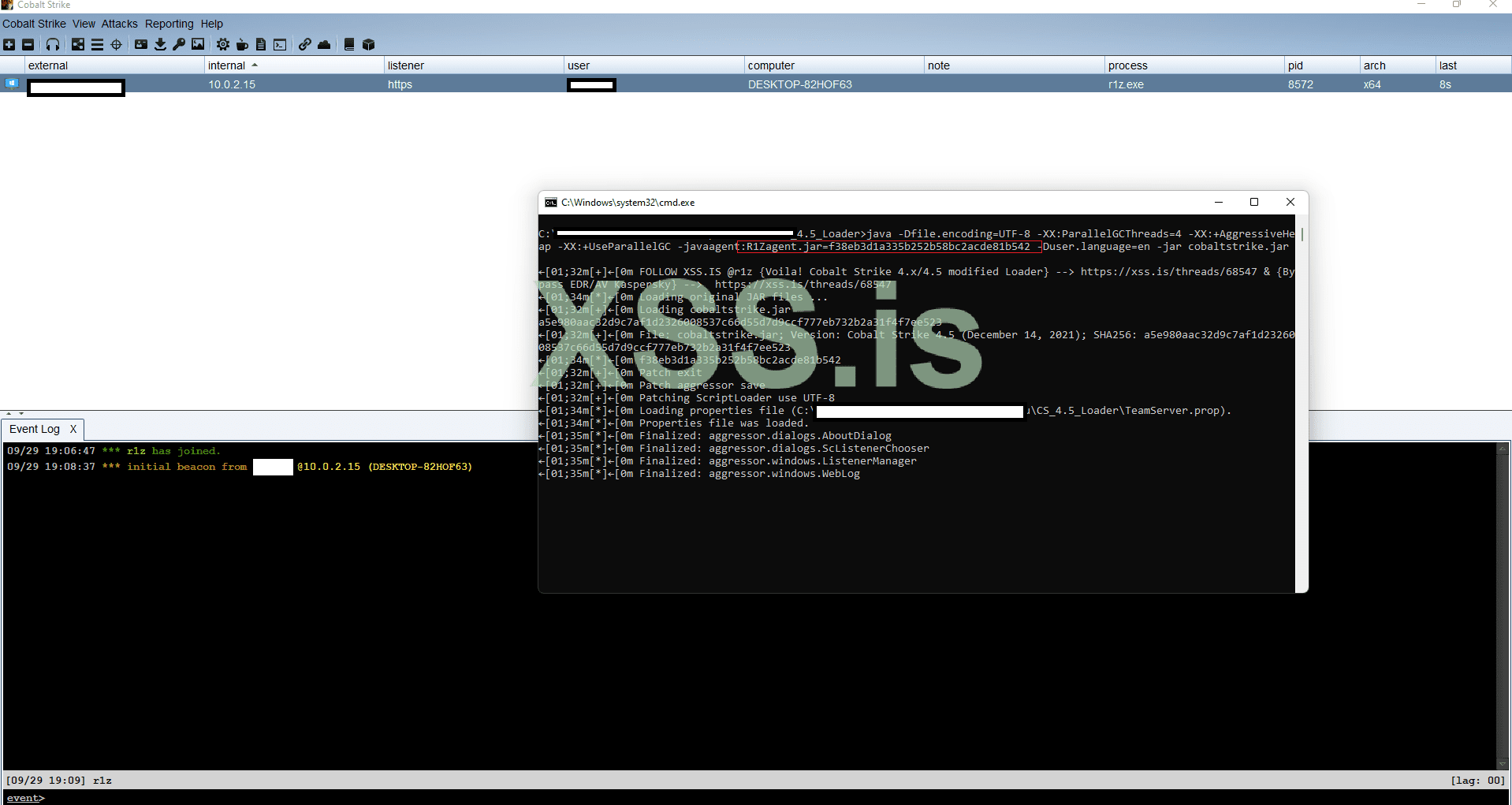Switch to the Target Table crosshair icon

[x=116, y=44]
